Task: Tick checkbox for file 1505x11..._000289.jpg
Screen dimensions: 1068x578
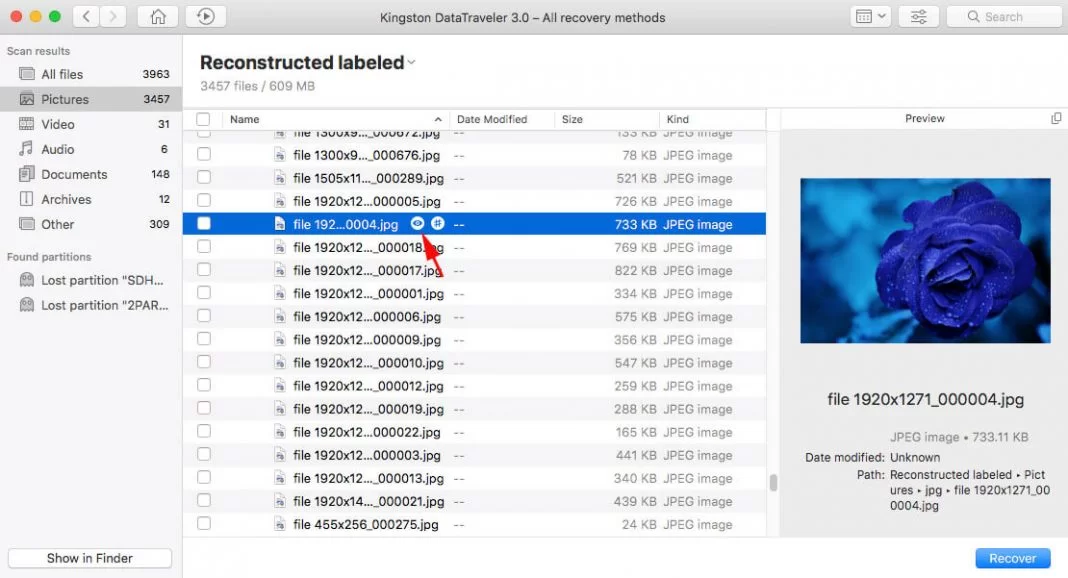Action: coord(204,178)
